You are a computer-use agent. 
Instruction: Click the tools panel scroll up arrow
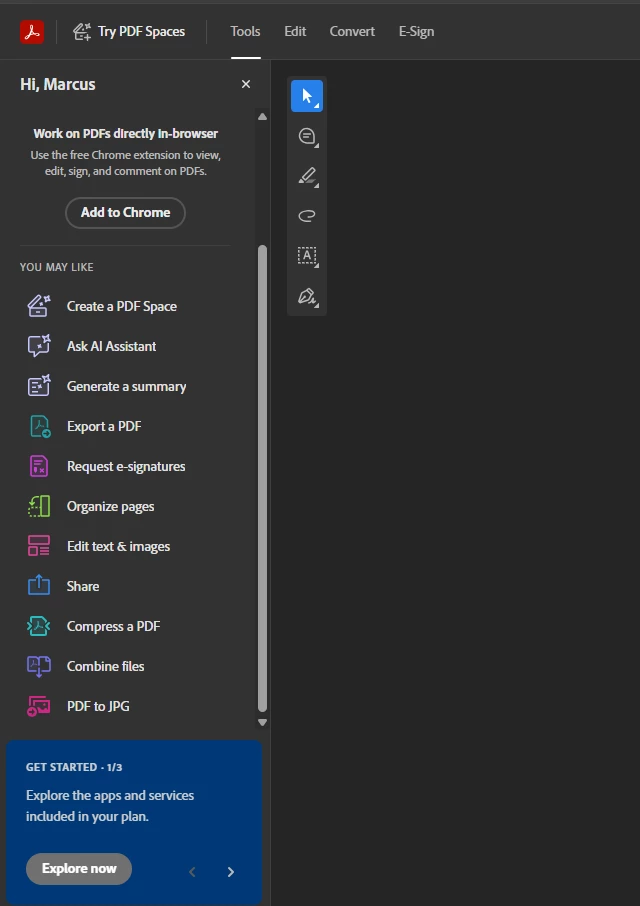point(262,117)
